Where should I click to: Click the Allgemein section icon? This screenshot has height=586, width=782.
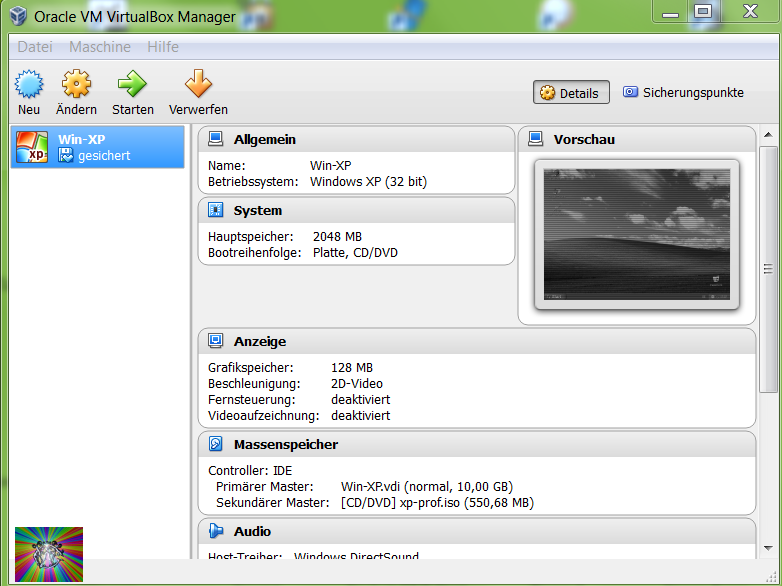[x=216, y=139]
